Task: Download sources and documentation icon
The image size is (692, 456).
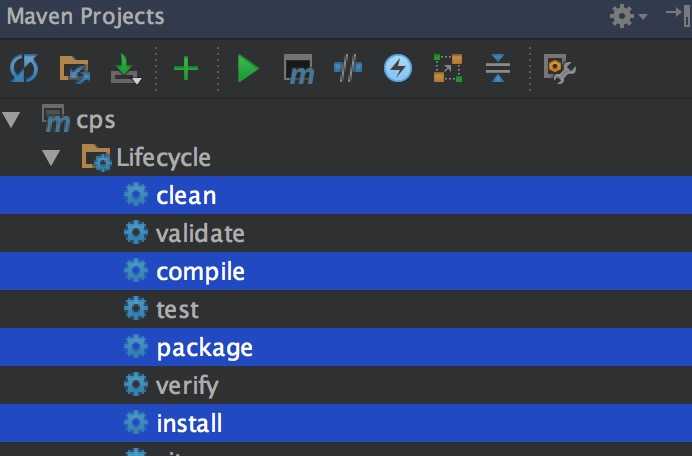Action: [126, 69]
